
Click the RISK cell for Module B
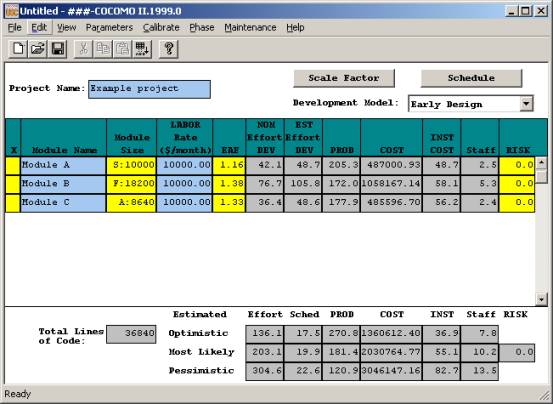pos(517,184)
